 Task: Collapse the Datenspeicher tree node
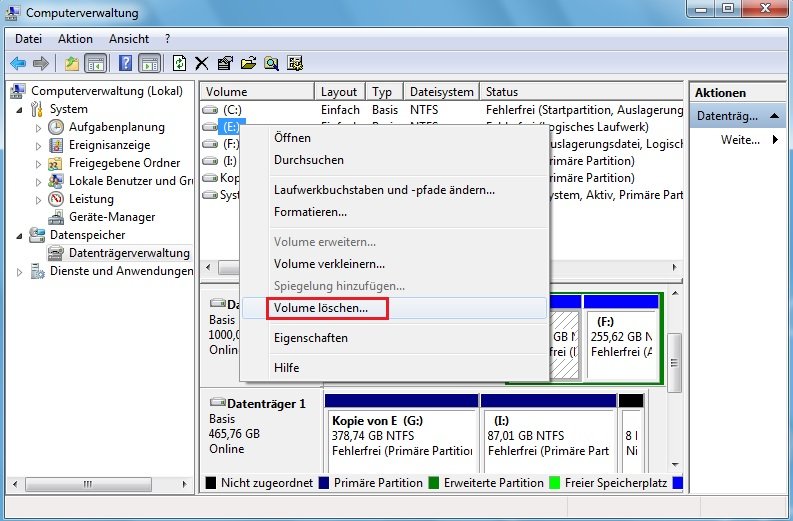(19, 236)
